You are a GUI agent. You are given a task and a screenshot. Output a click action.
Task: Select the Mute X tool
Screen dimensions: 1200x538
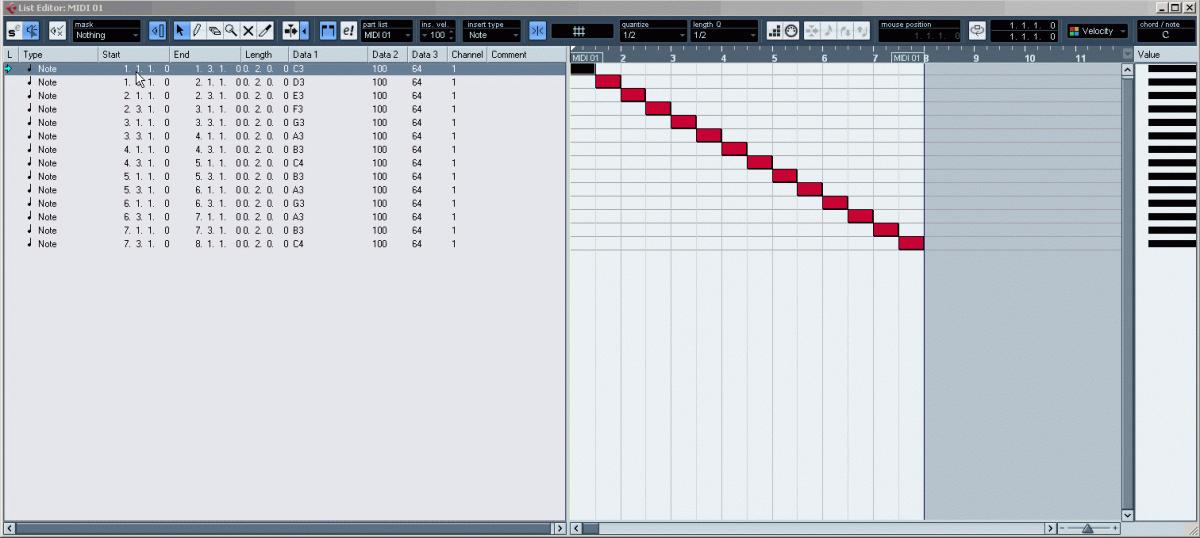(x=248, y=31)
